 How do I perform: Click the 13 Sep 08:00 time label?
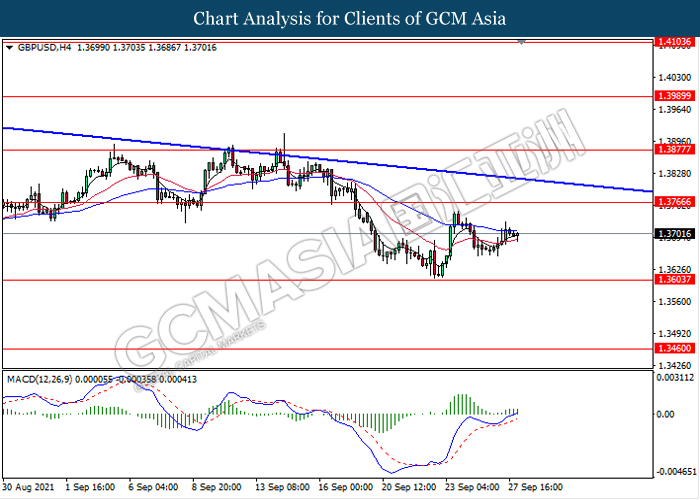click(282, 487)
